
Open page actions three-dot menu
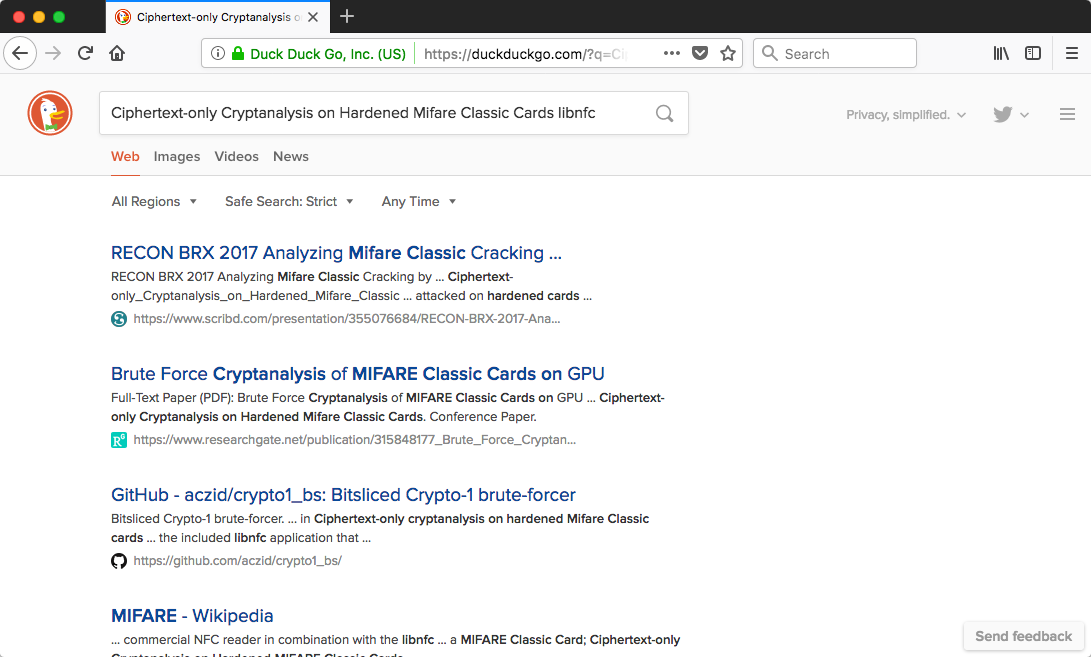(671, 54)
